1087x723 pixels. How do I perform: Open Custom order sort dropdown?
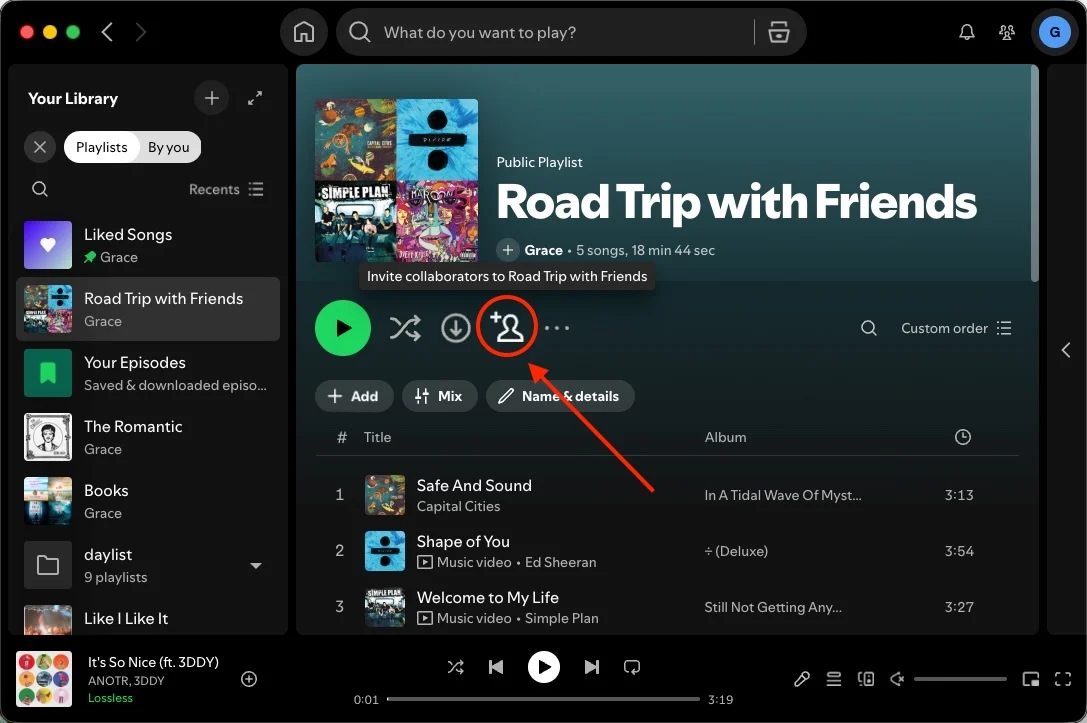point(956,328)
